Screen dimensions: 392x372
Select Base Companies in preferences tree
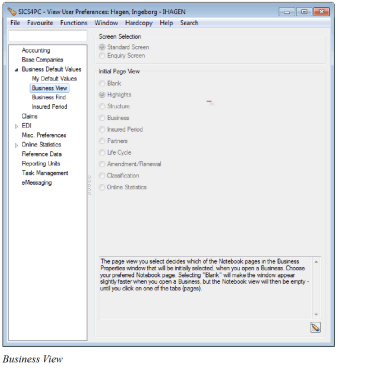click(x=42, y=60)
